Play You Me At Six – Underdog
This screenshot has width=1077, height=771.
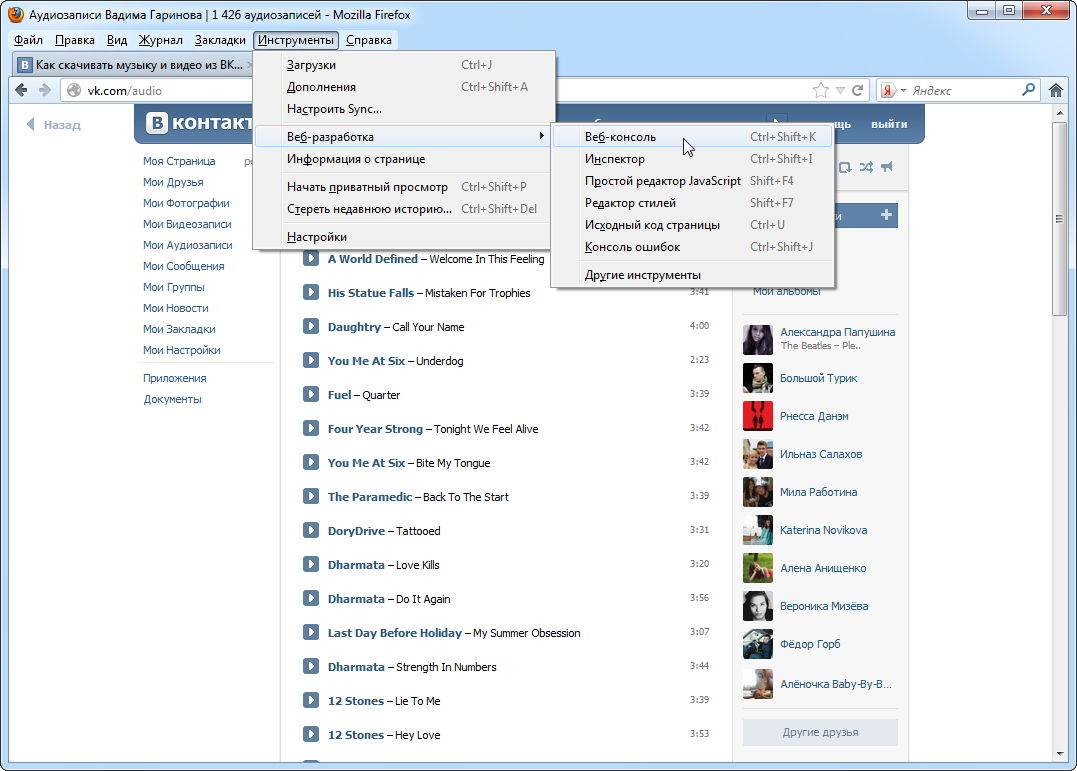tap(311, 360)
